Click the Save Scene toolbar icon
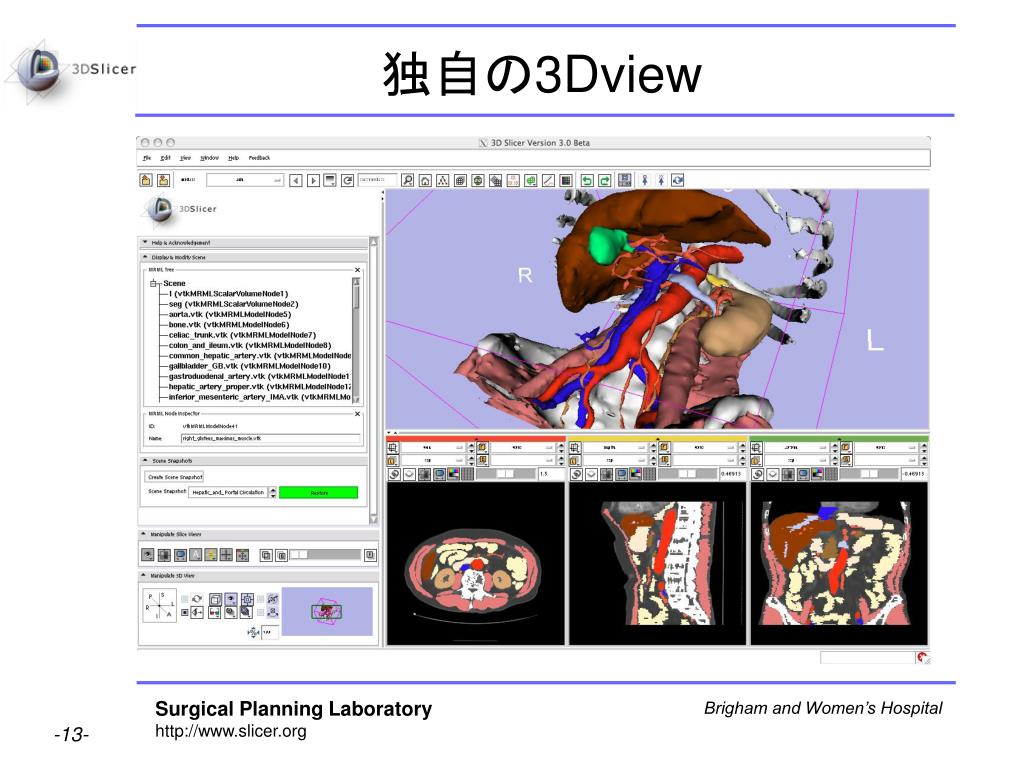This screenshot has width=1024, height=768. pos(163,180)
